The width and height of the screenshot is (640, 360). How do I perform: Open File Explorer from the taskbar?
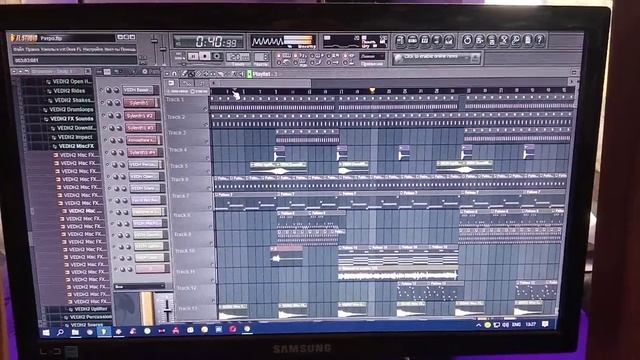click(75, 332)
